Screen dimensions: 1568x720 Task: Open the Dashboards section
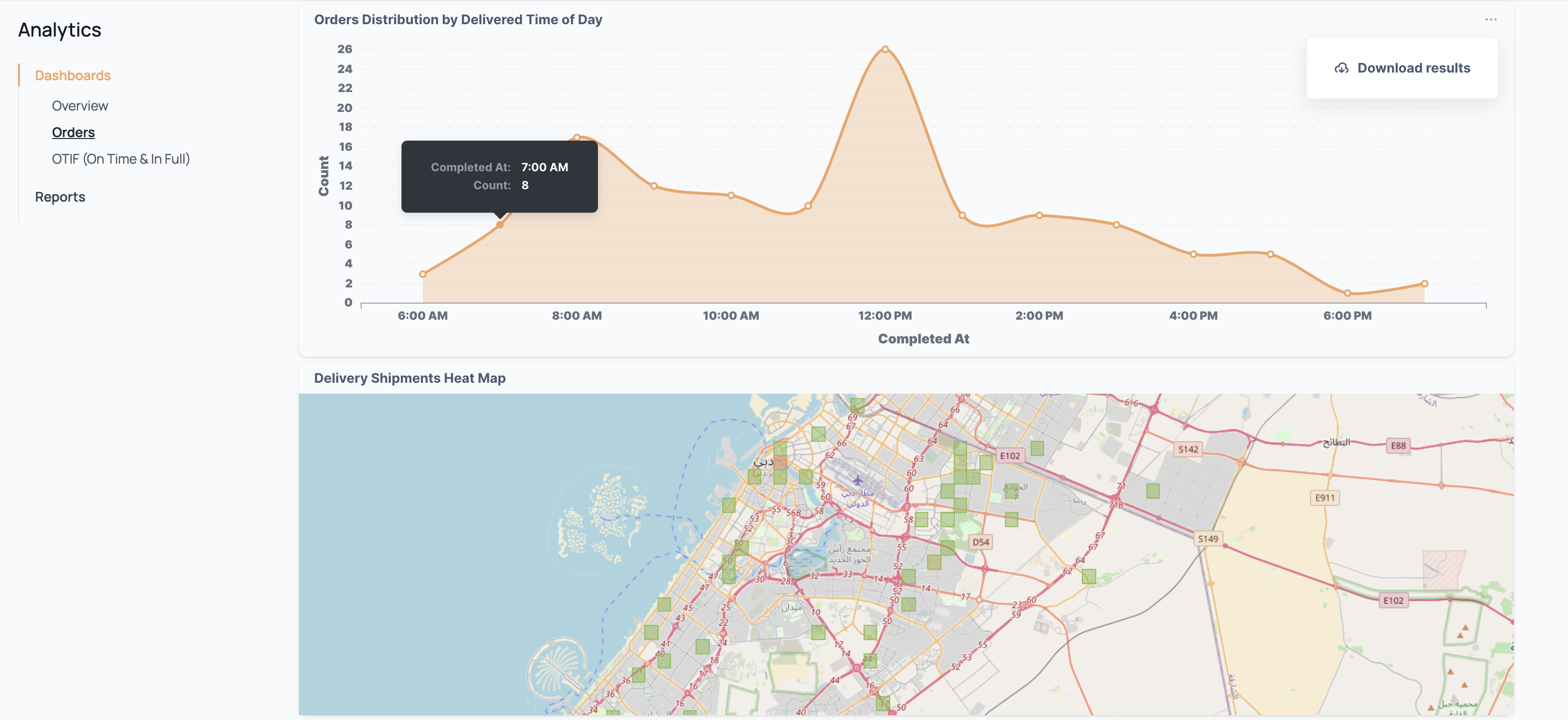pyautogui.click(x=73, y=75)
